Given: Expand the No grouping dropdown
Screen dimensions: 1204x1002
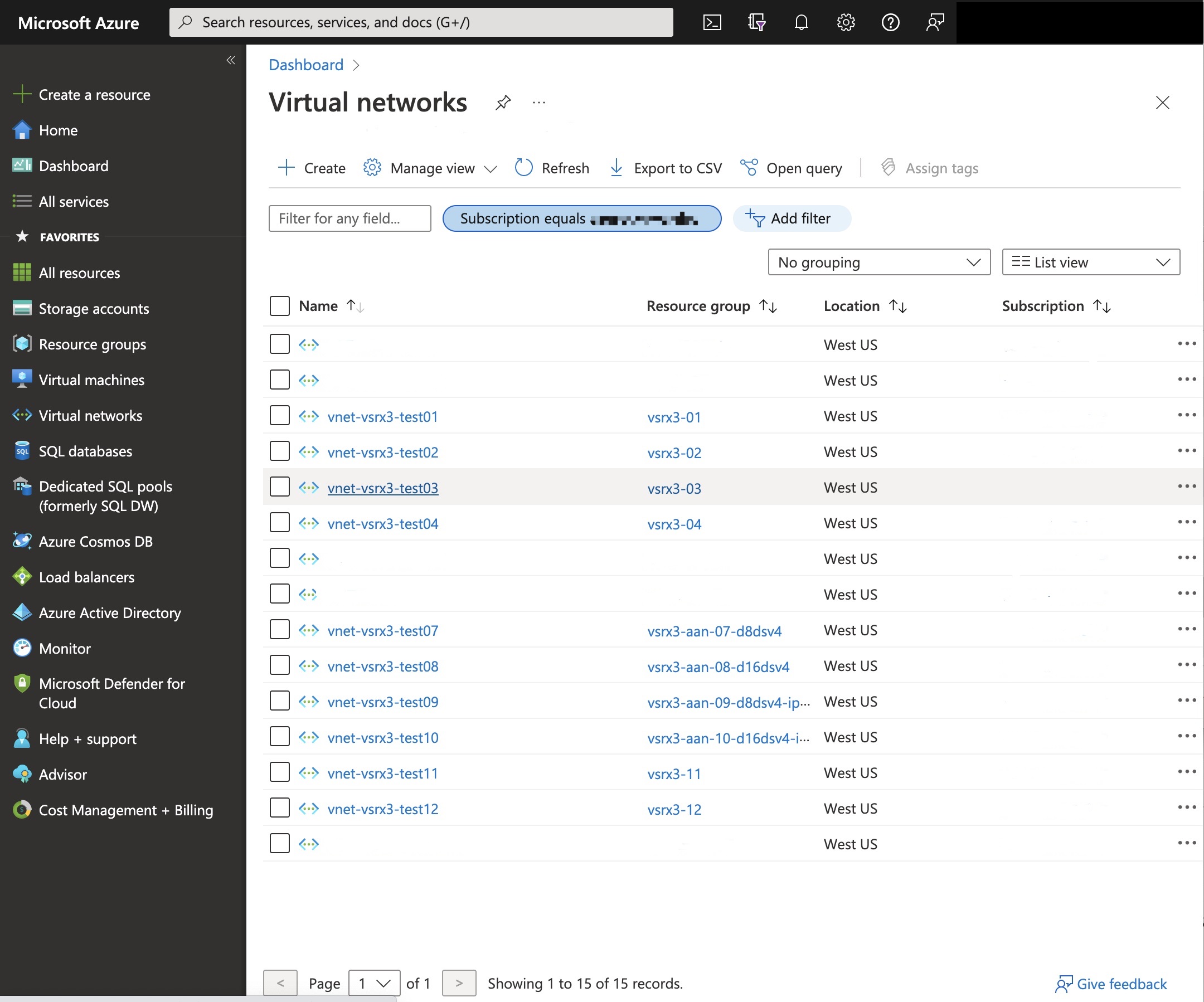Looking at the screenshot, I should click(878, 262).
